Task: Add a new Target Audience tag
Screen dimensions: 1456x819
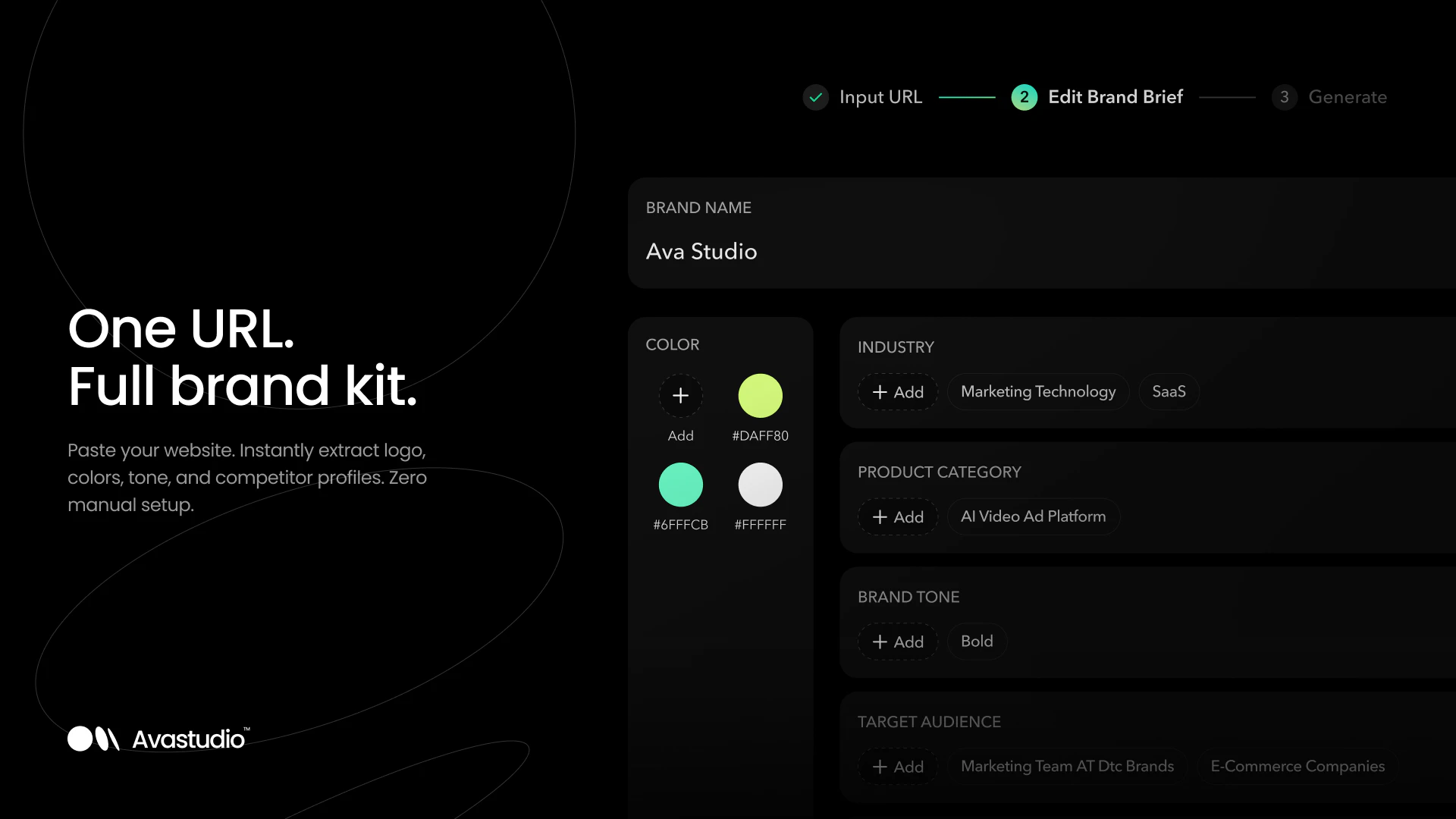Action: (x=898, y=767)
